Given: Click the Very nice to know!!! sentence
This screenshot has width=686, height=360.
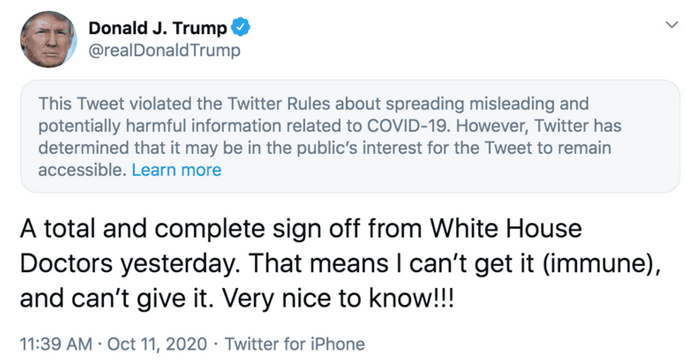Looking at the screenshot, I should [x=338, y=299].
